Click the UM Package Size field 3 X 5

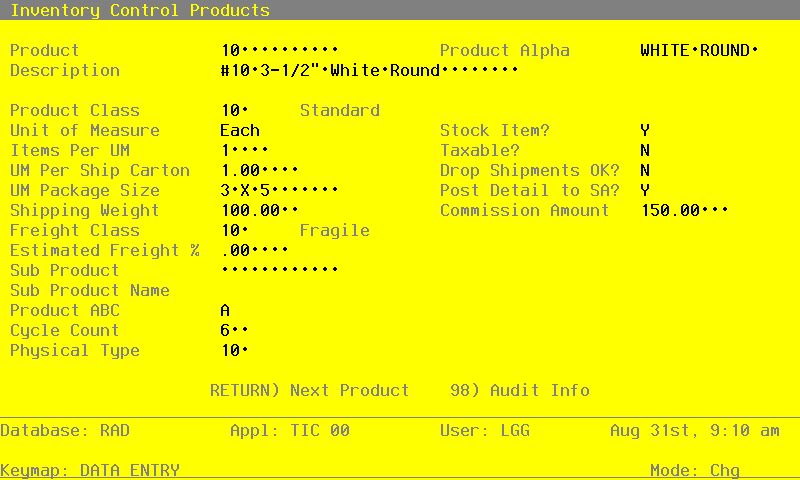[x=279, y=190]
